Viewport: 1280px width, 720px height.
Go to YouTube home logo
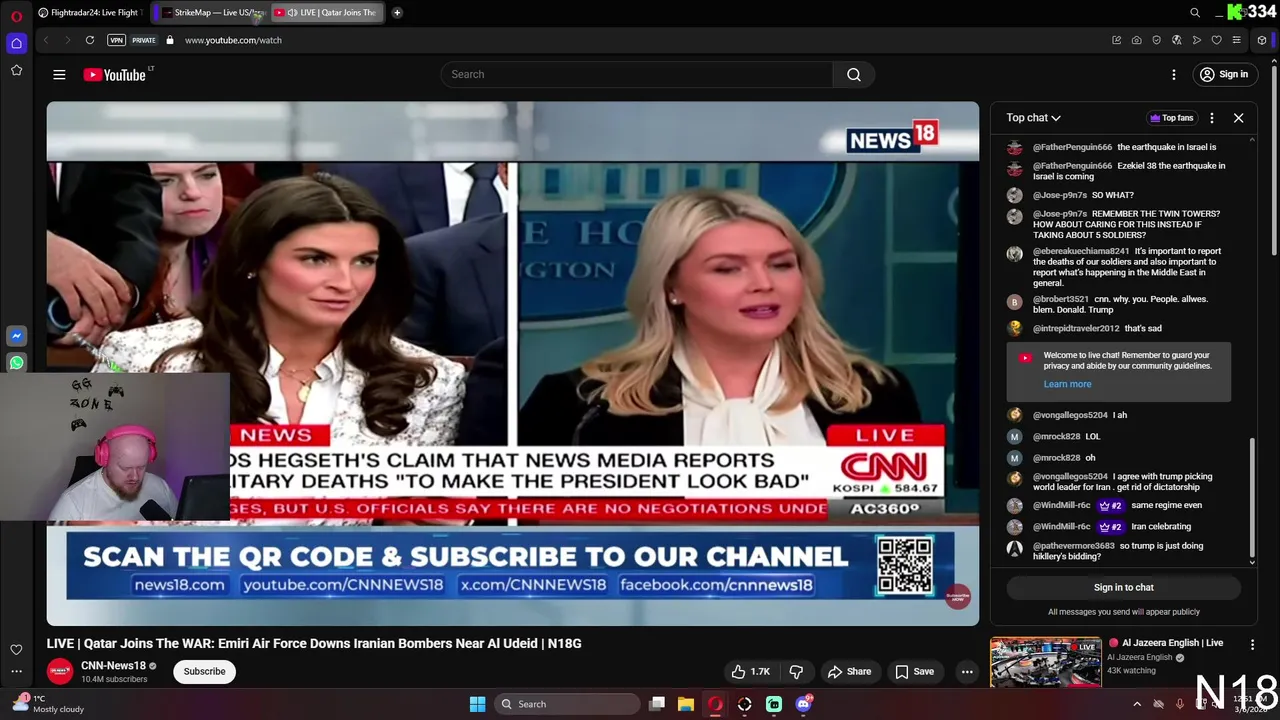(117, 74)
